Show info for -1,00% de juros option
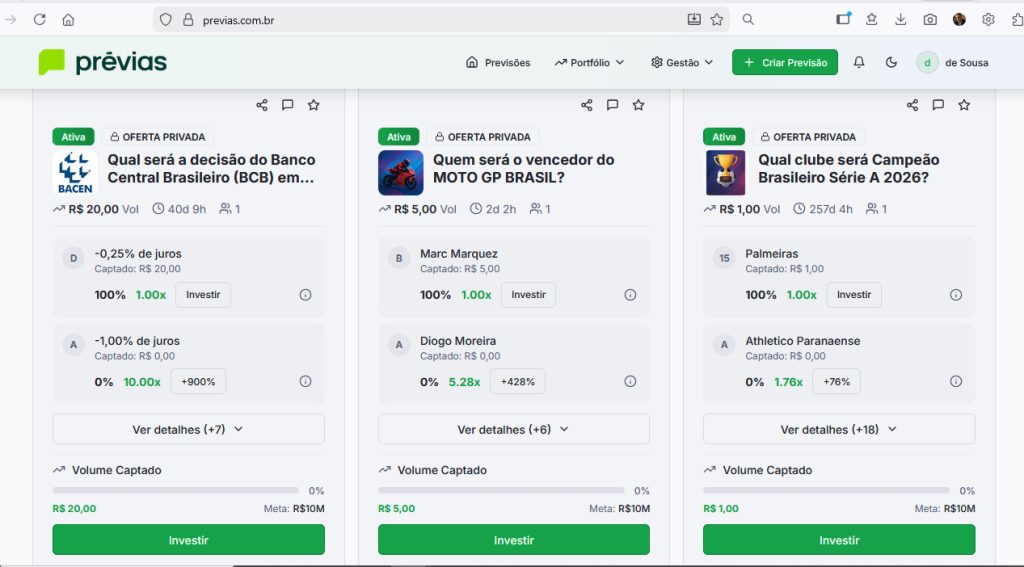The width and height of the screenshot is (1024, 567). 305,381
